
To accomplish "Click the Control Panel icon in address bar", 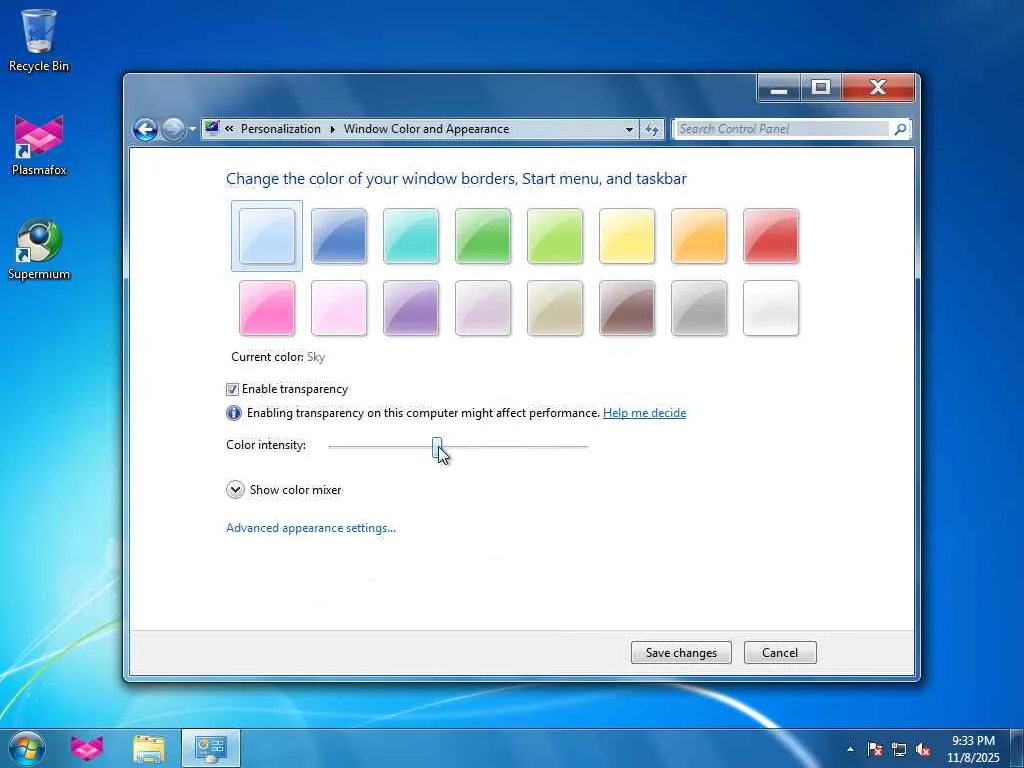I will (212, 128).
